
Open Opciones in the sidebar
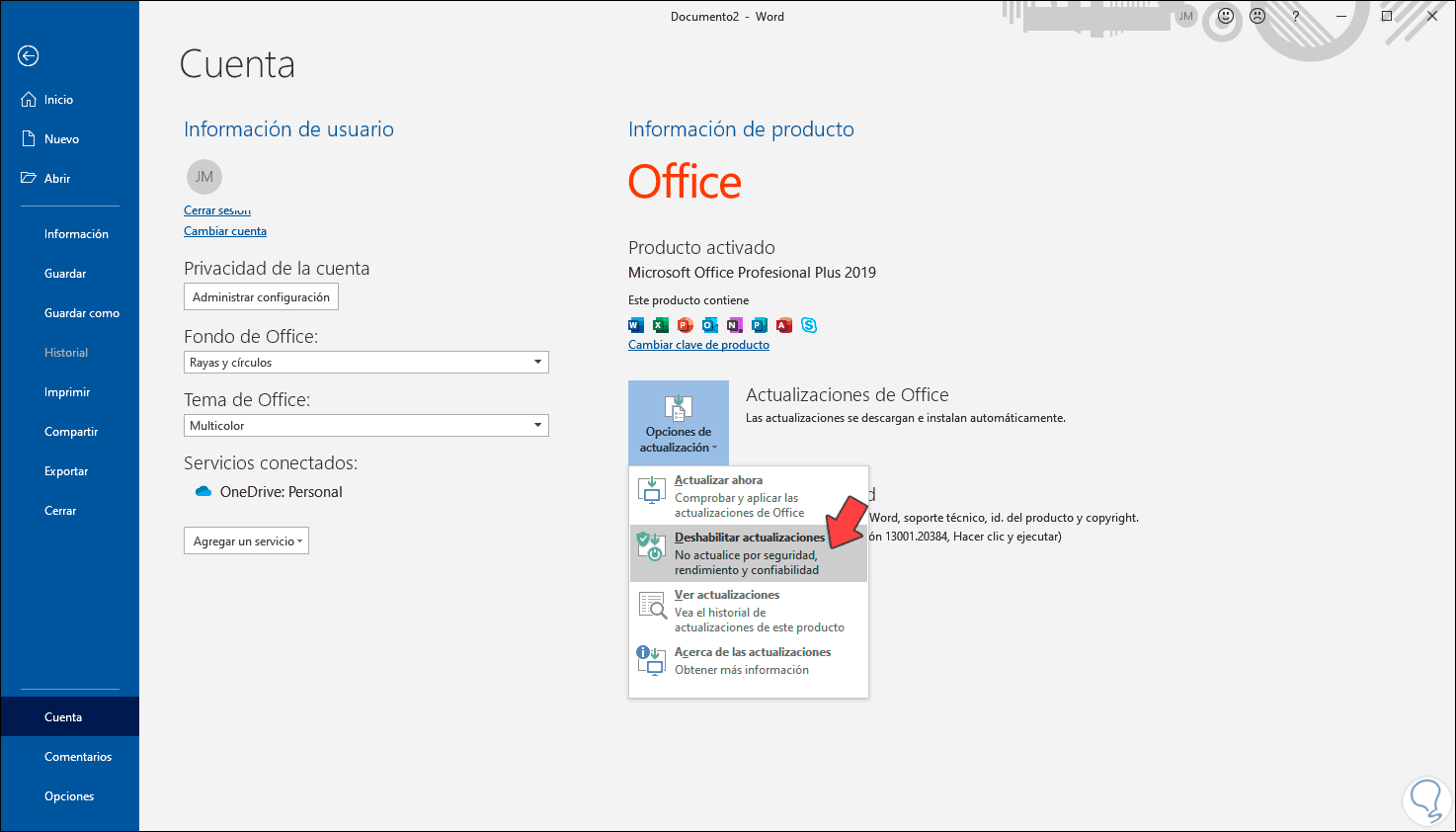coord(69,796)
